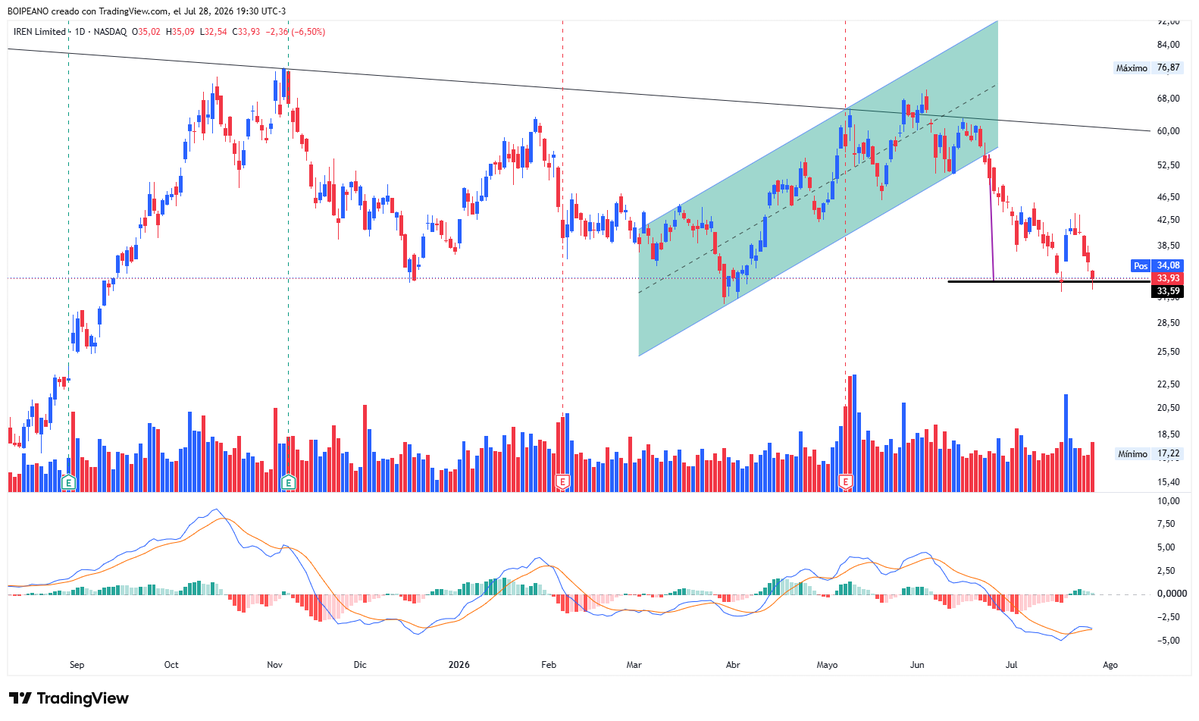Screen dimensions: 1199x721
Task: Click the Mínimo label
Action: [x=1132, y=454]
